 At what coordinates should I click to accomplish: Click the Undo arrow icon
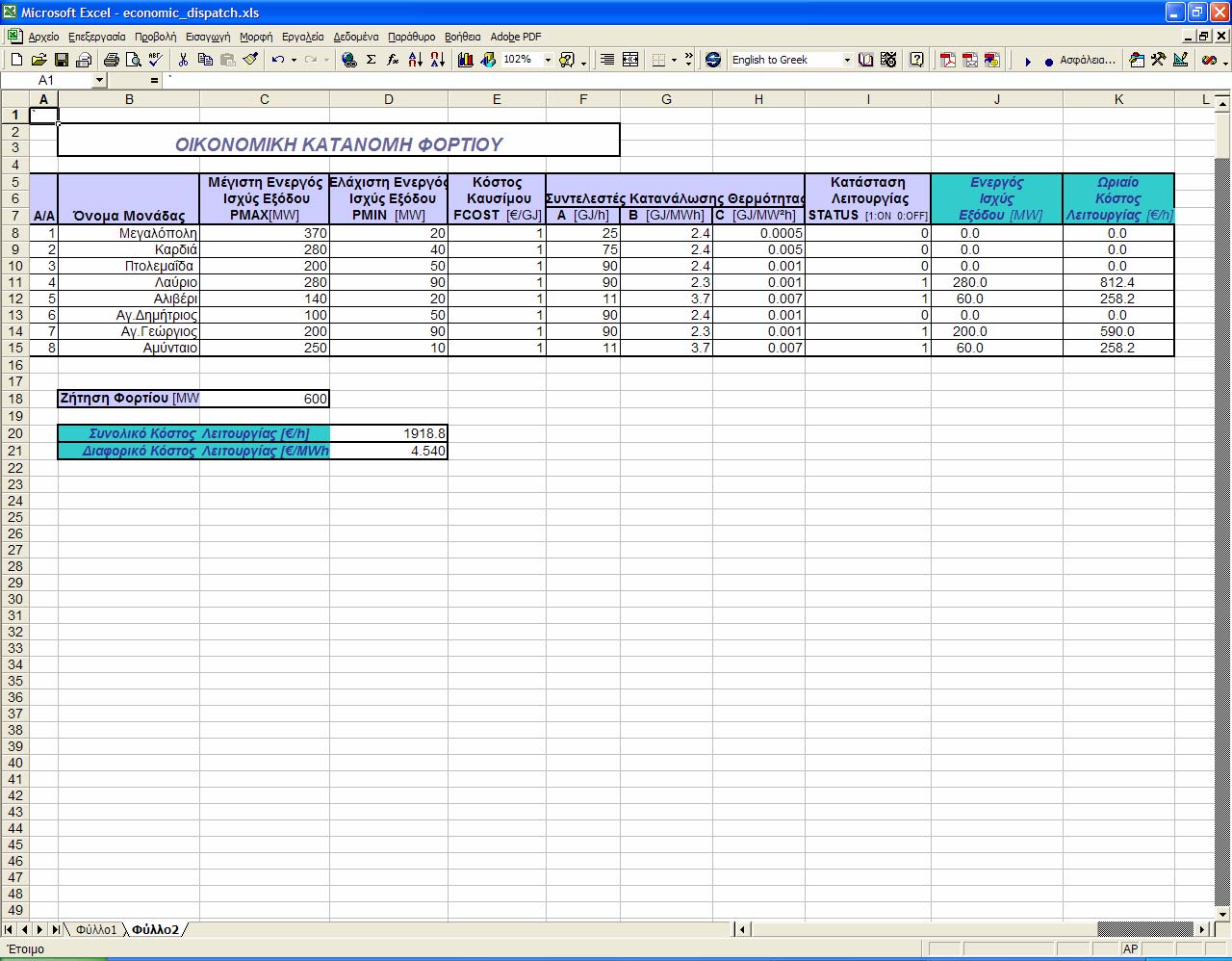tap(277, 60)
